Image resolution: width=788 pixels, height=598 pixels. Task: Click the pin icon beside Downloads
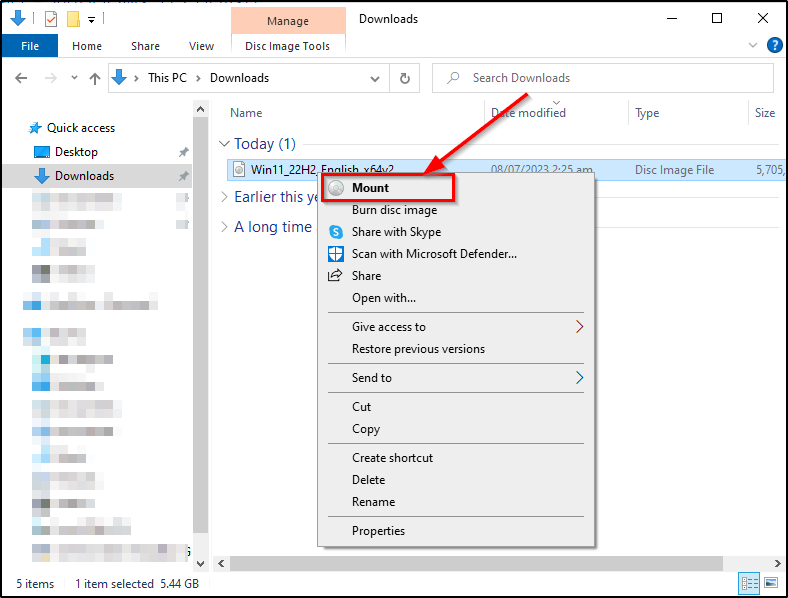pyautogui.click(x=183, y=176)
